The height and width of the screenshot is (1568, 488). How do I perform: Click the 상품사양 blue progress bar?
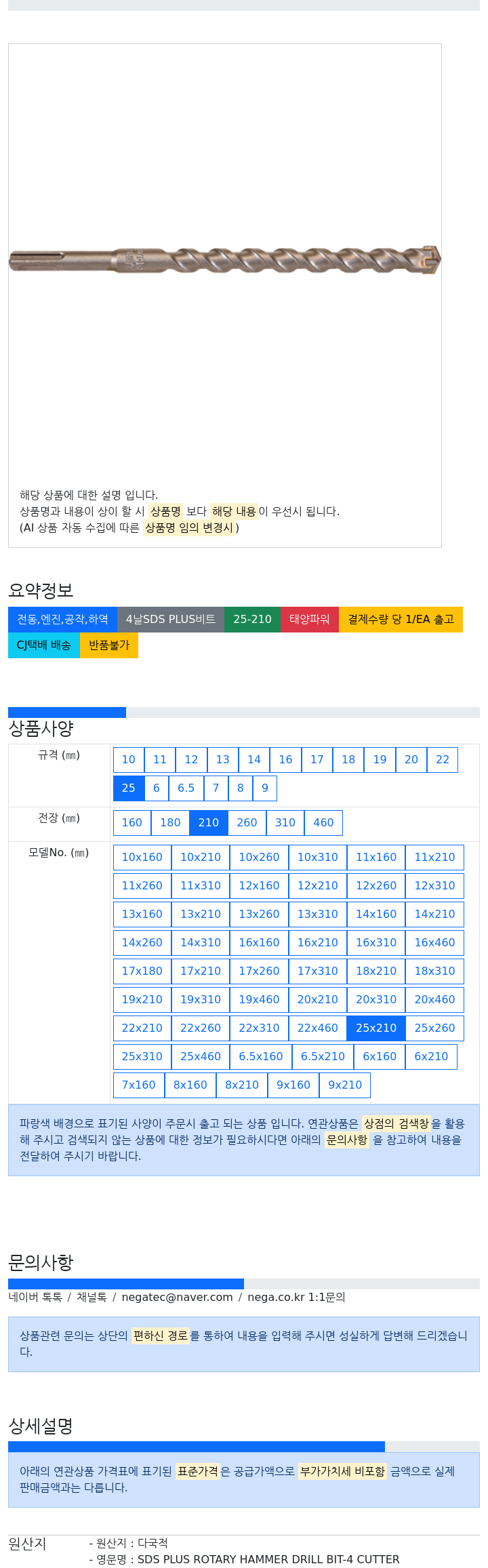click(67, 712)
